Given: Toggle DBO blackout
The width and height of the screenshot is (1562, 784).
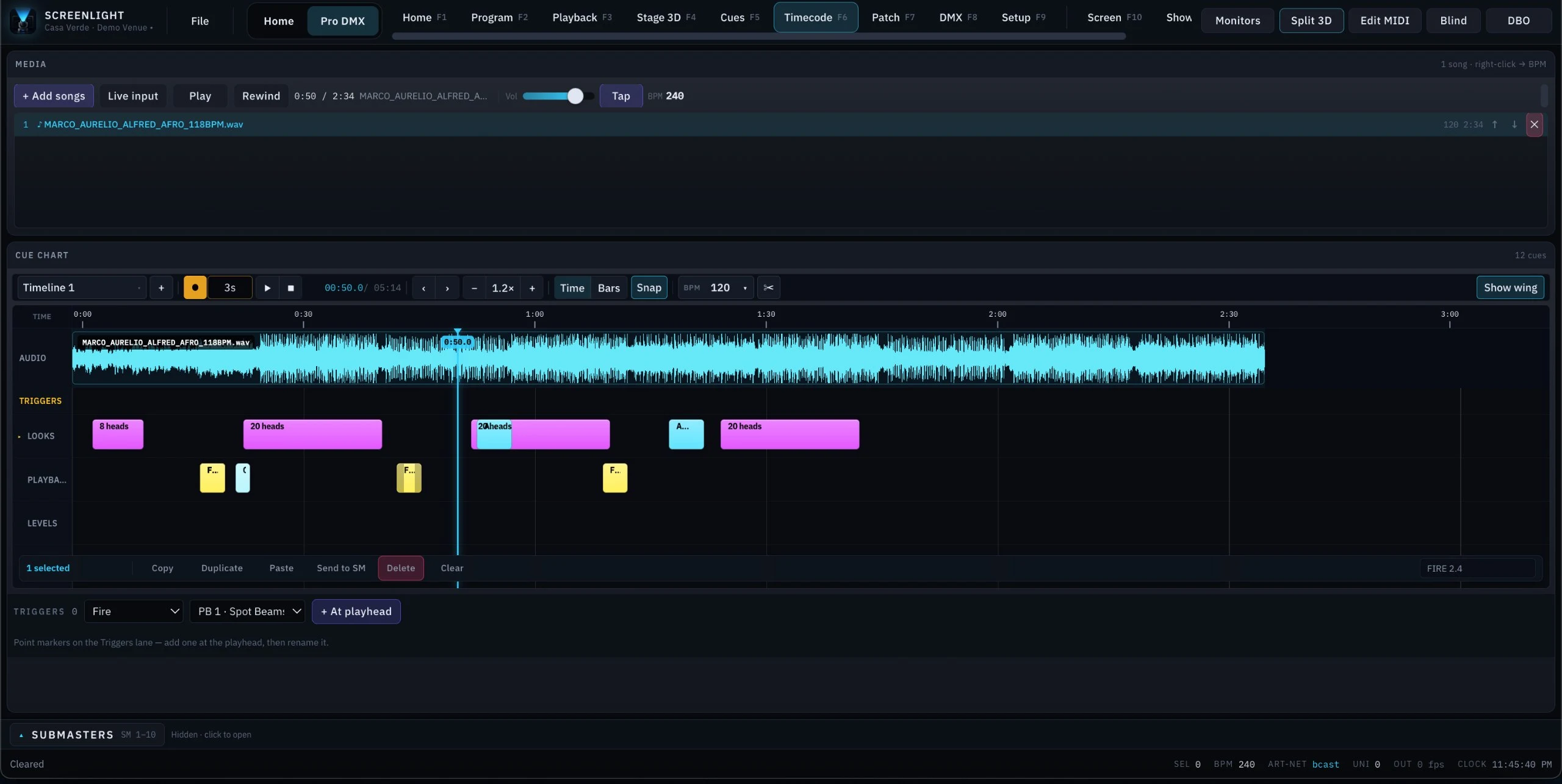Looking at the screenshot, I should pos(1519,21).
